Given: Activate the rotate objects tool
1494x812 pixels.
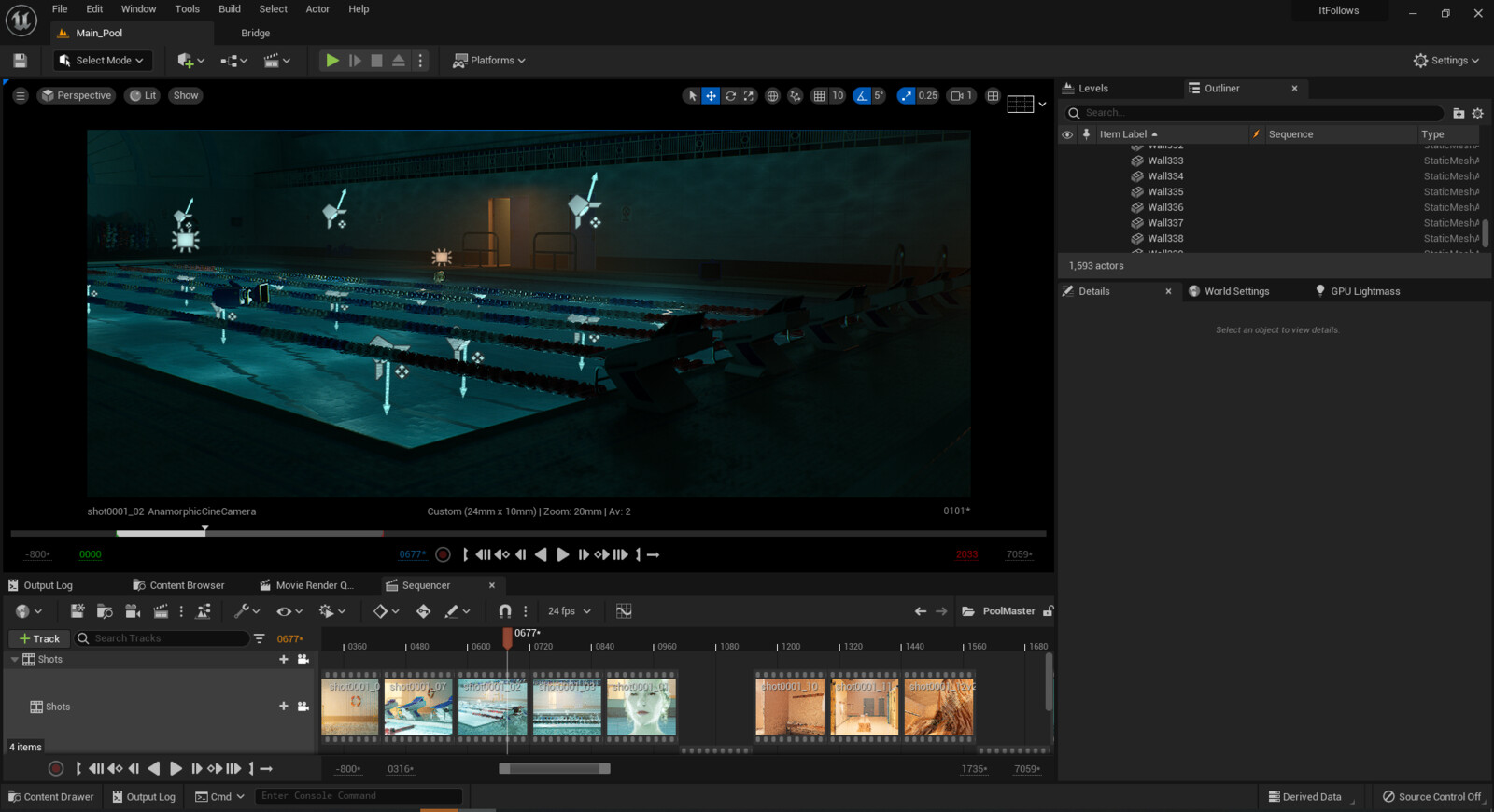Looking at the screenshot, I should click(x=730, y=95).
